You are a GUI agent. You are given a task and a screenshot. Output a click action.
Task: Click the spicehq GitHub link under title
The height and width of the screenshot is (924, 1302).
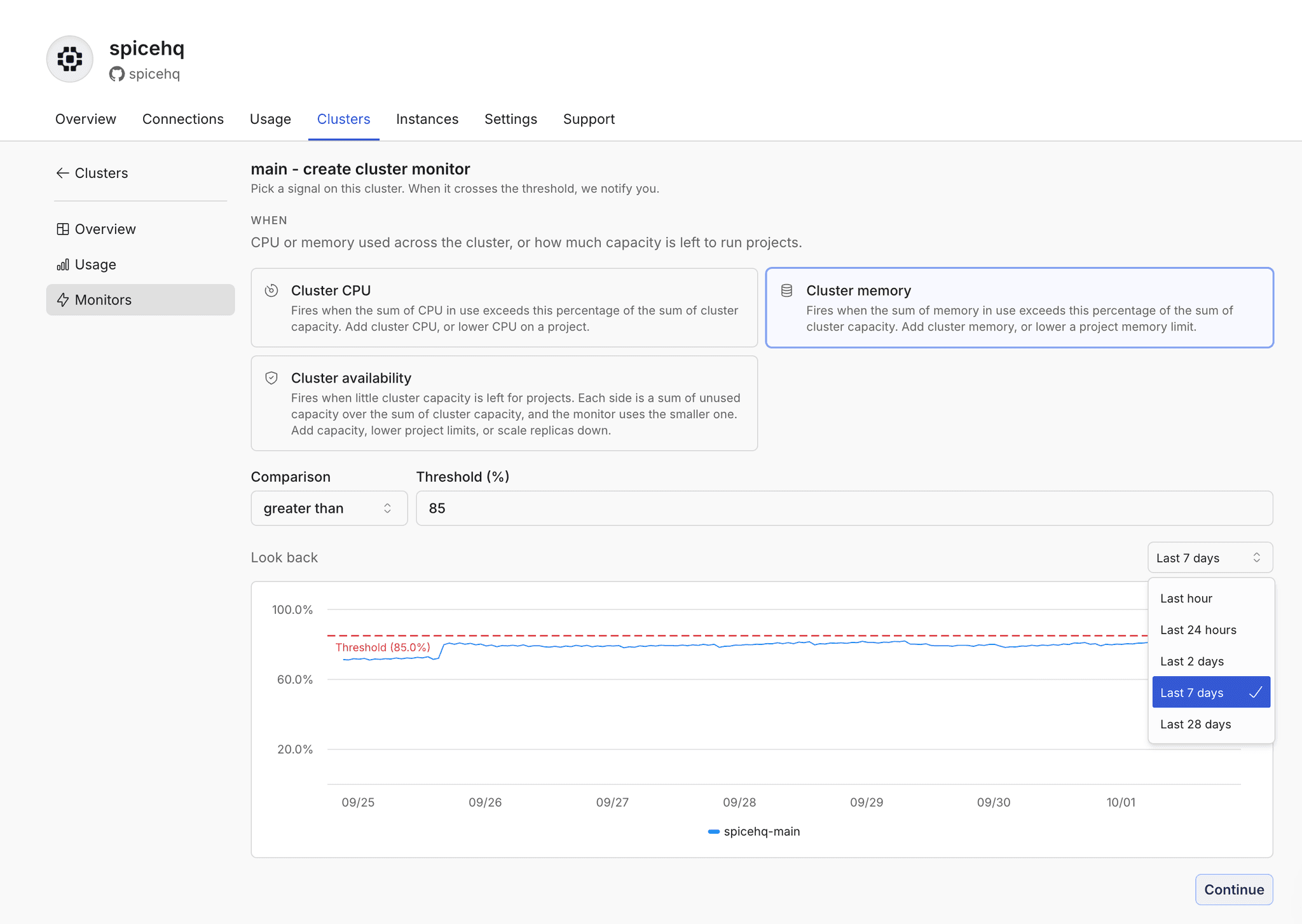point(145,74)
